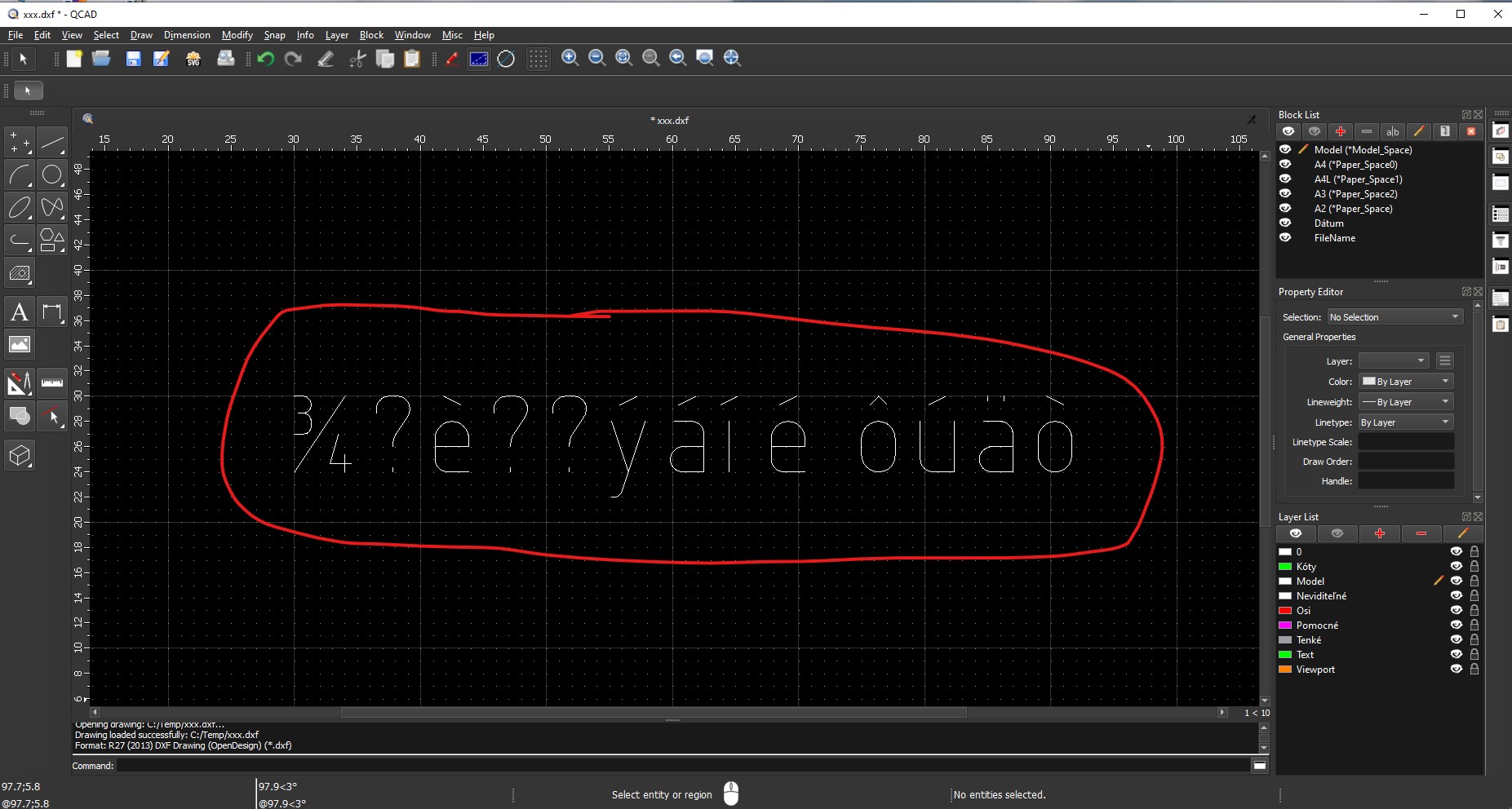Select the Line drawing tool
This screenshot has width=1512, height=809.
52,143
